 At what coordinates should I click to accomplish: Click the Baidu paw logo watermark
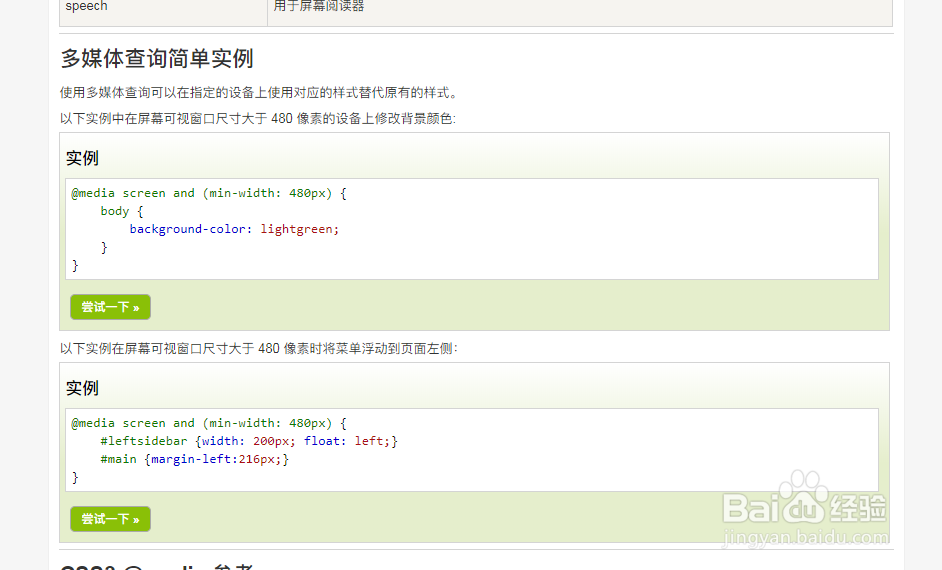[805, 497]
